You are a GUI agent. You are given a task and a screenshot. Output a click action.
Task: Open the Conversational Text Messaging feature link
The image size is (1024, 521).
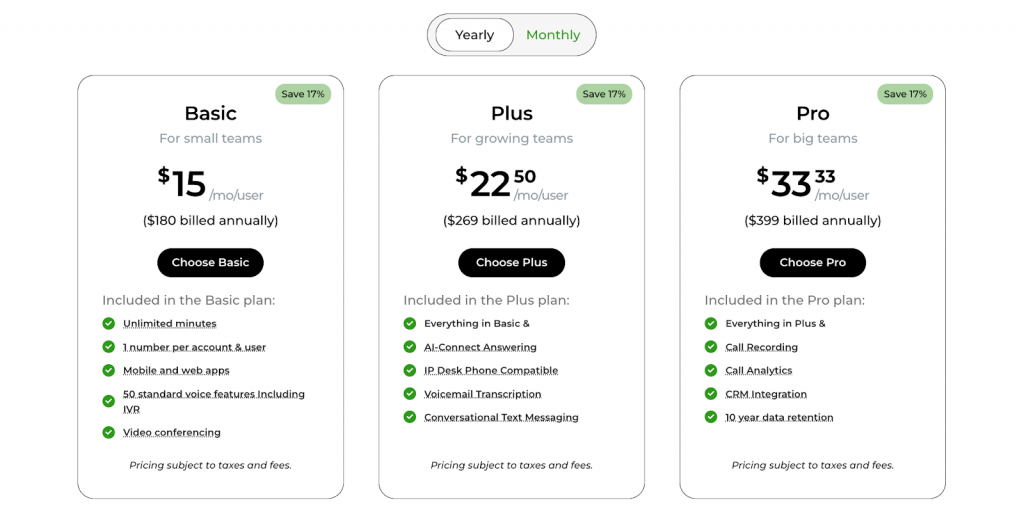point(501,418)
